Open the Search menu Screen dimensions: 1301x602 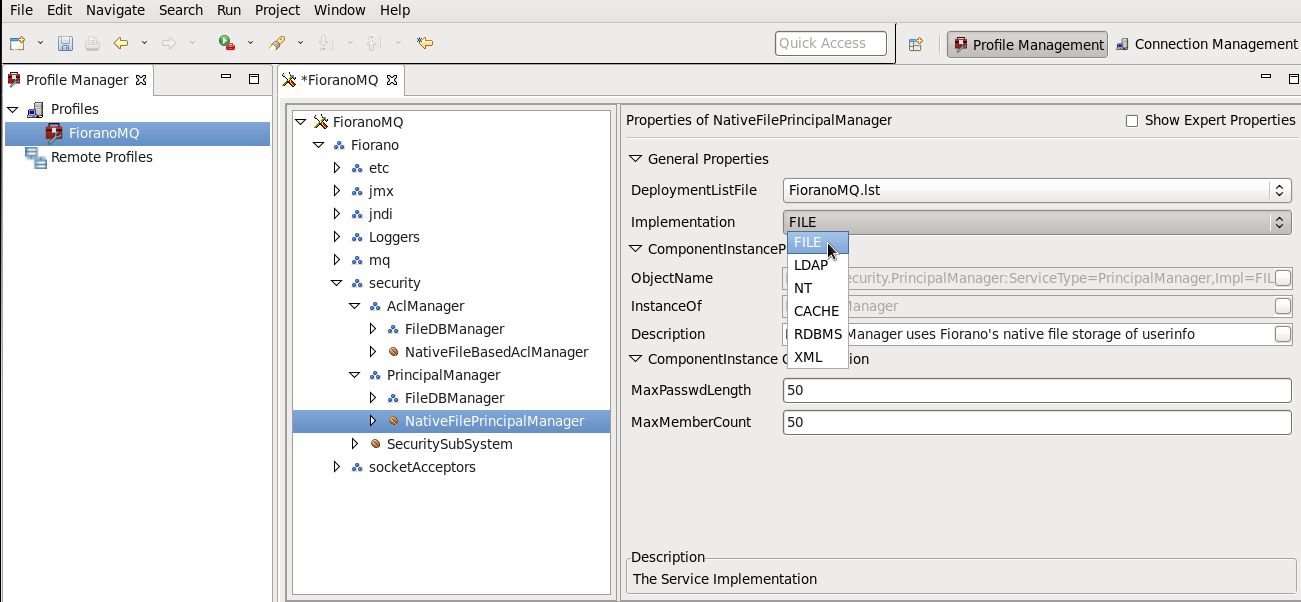point(181,10)
